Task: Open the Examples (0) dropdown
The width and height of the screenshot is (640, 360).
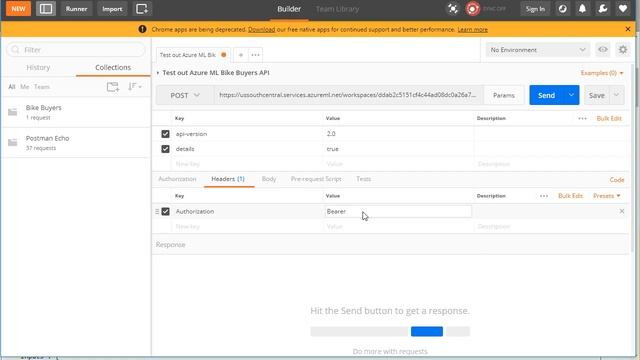Action: pos(602,73)
